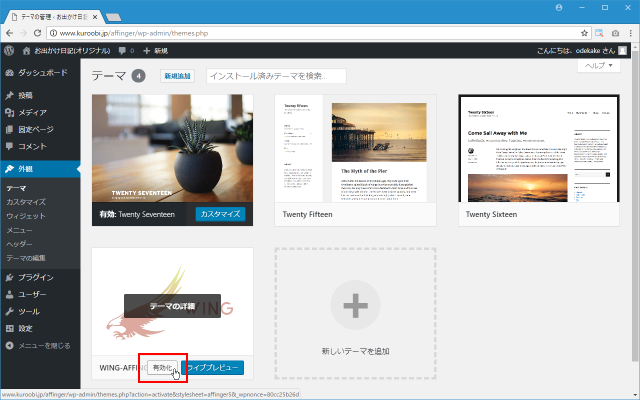The height and width of the screenshot is (400, 640).
Task: Open コメント menu in sidebar
Action: coord(40,146)
